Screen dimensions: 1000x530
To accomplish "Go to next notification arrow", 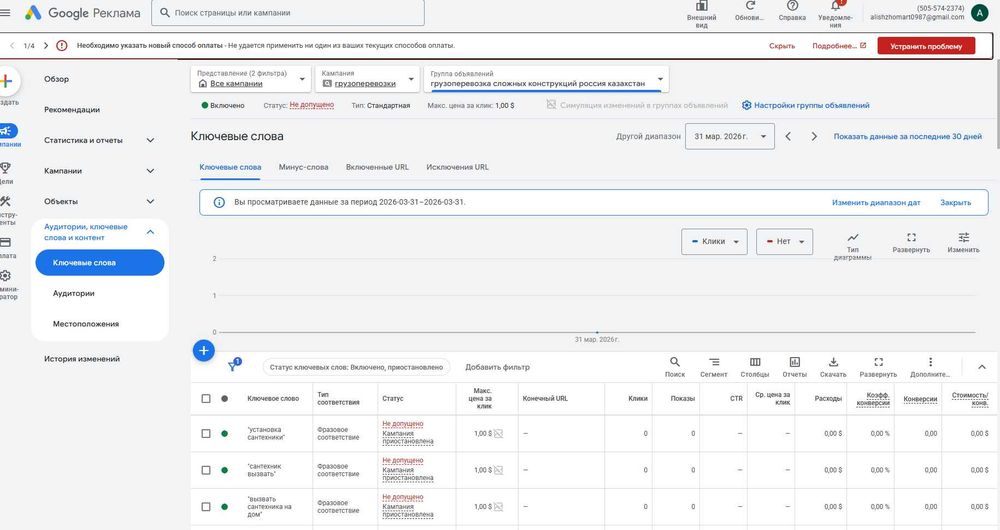I will point(45,45).
